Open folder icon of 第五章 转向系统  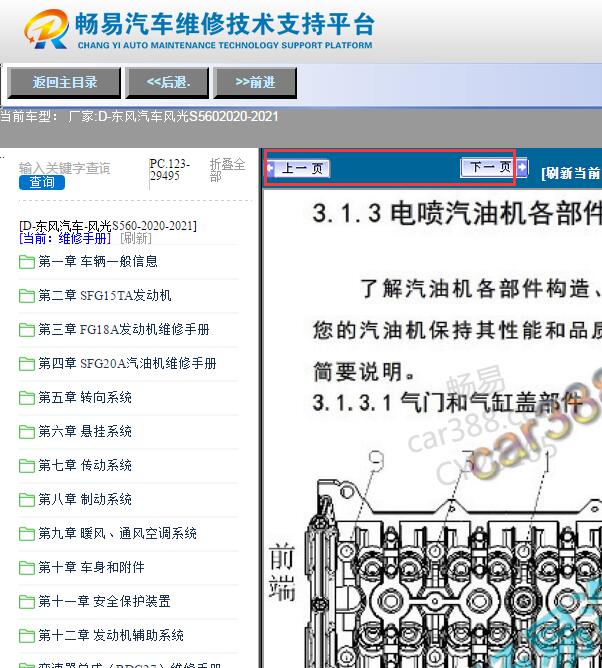point(26,398)
